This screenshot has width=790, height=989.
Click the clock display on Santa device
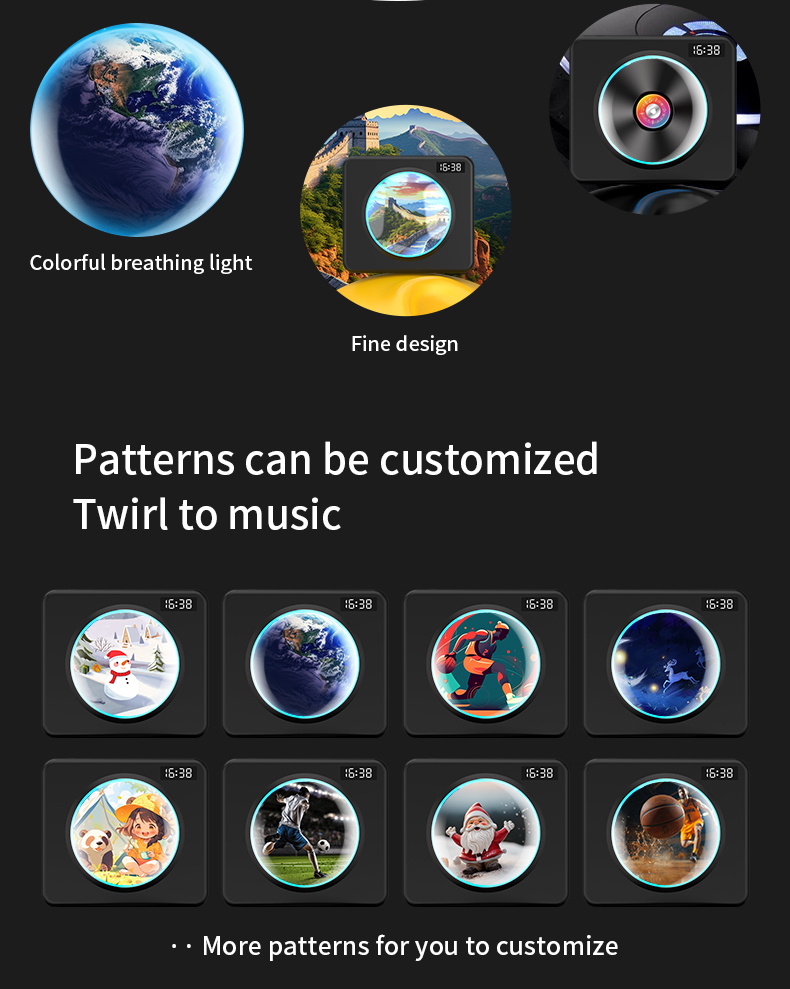click(539, 773)
